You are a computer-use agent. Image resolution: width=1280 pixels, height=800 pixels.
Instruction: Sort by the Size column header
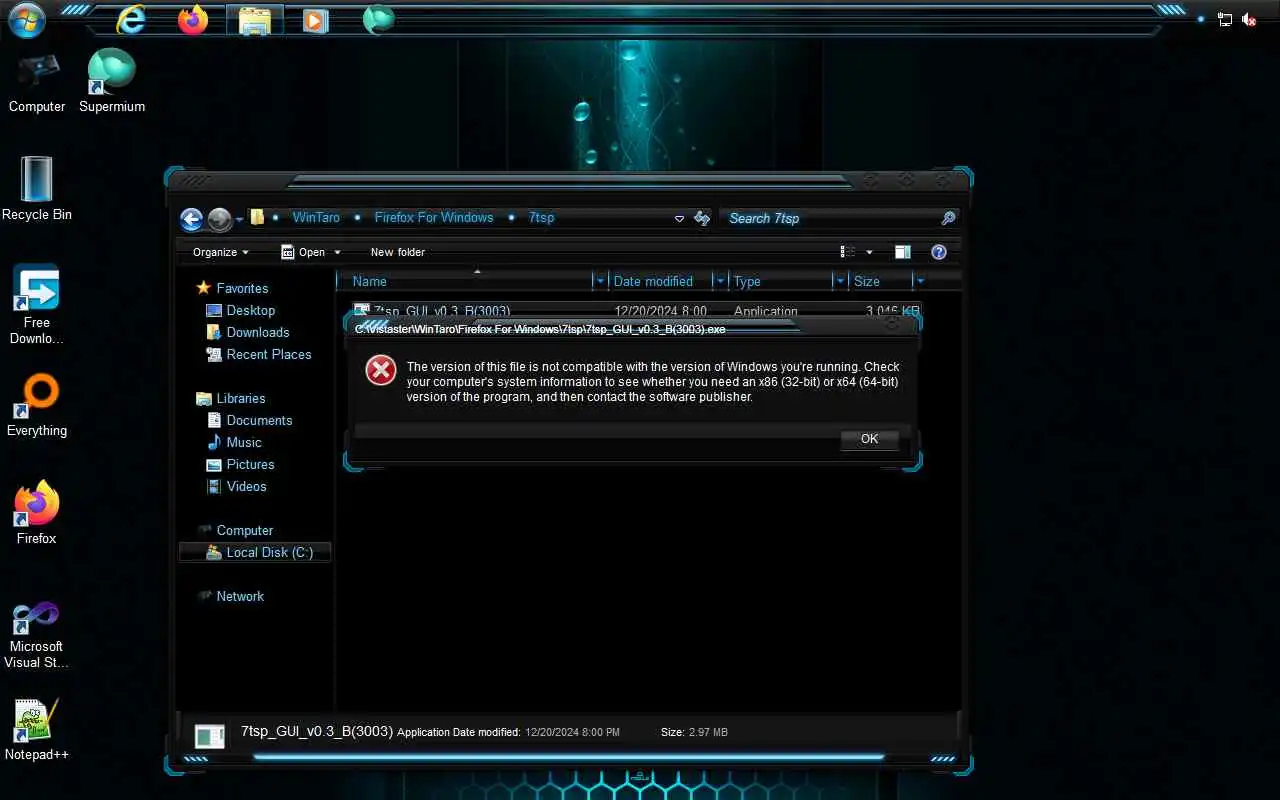880,282
